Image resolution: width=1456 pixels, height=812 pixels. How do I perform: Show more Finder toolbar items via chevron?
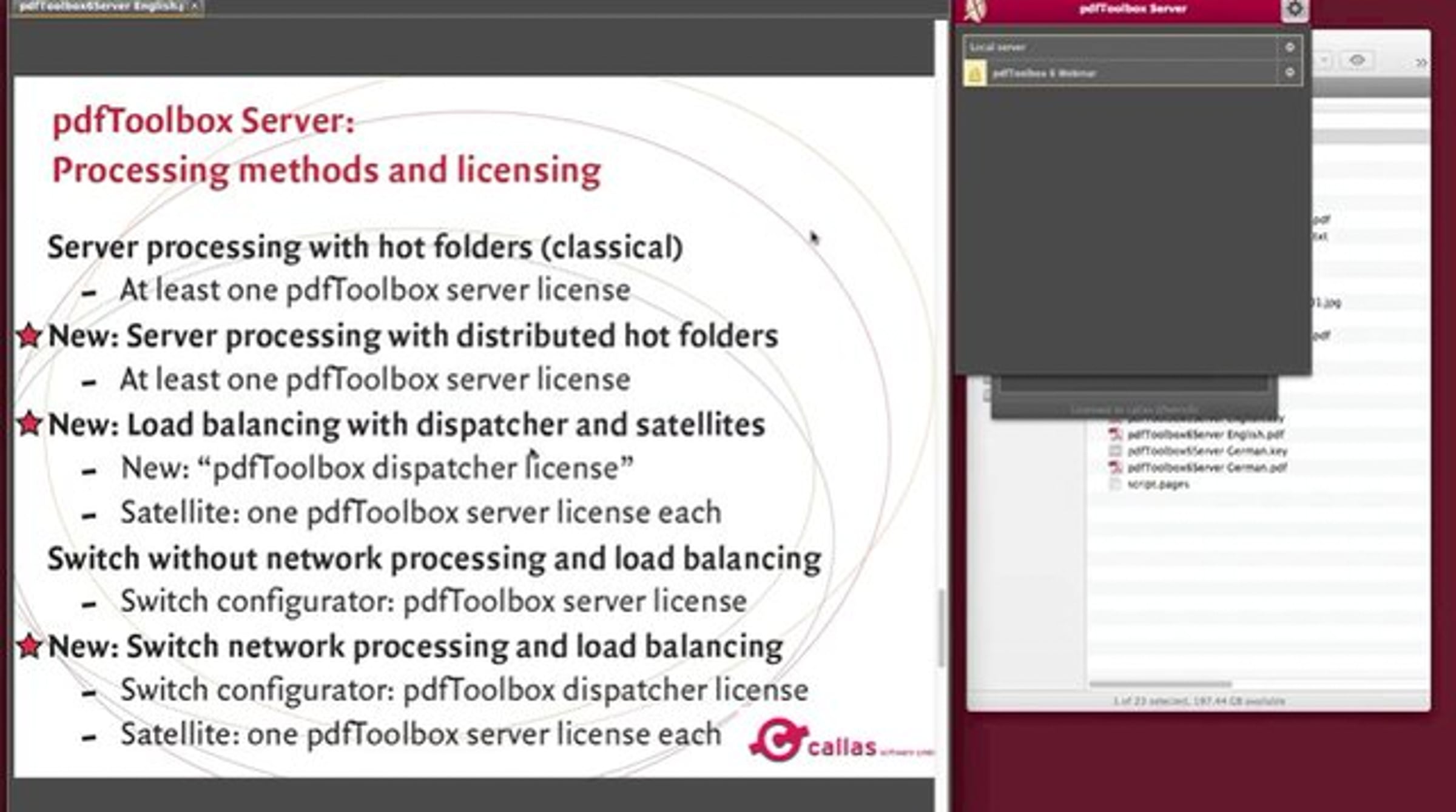click(x=1420, y=62)
